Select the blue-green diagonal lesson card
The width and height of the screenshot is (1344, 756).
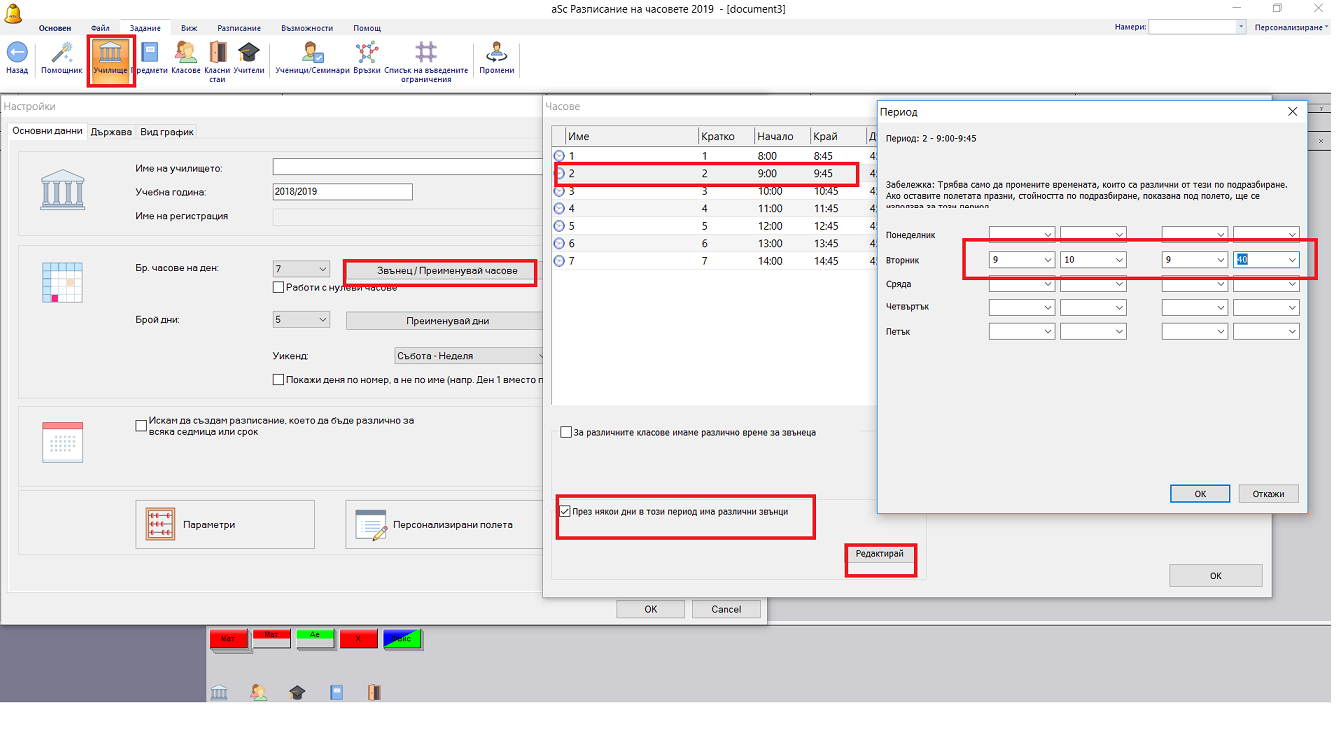[x=402, y=638]
